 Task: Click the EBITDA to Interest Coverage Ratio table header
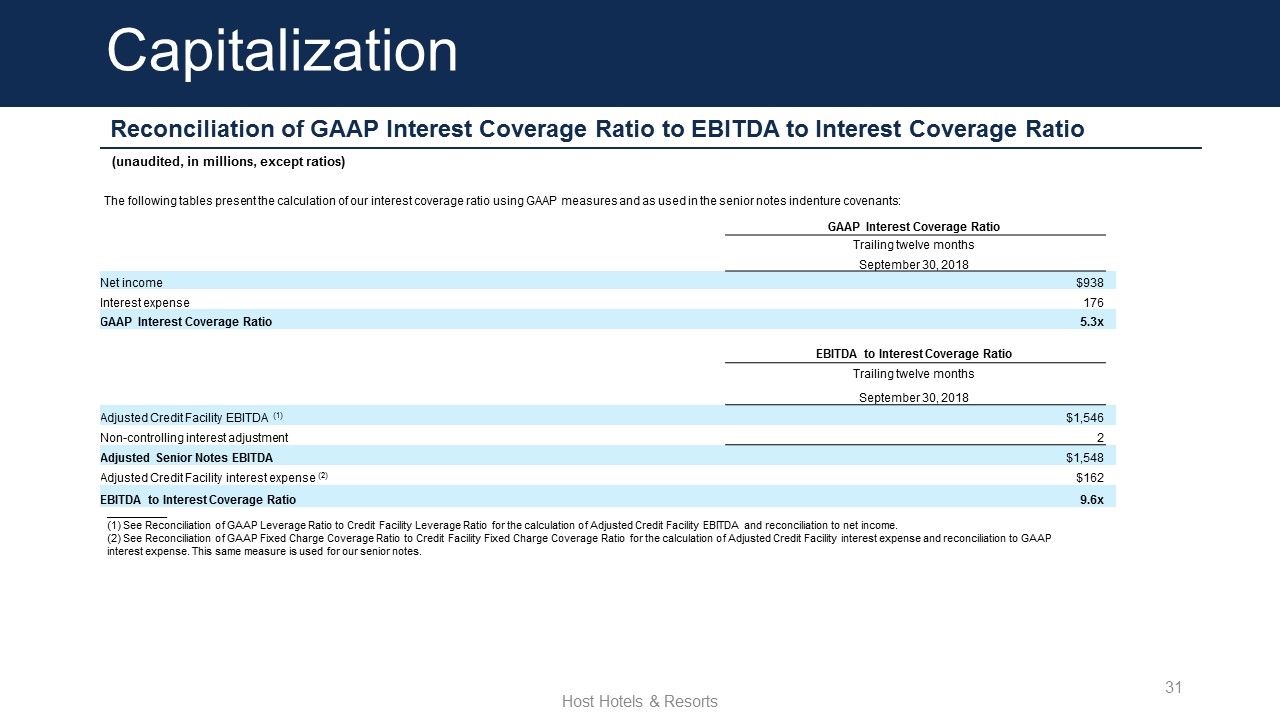coord(913,354)
